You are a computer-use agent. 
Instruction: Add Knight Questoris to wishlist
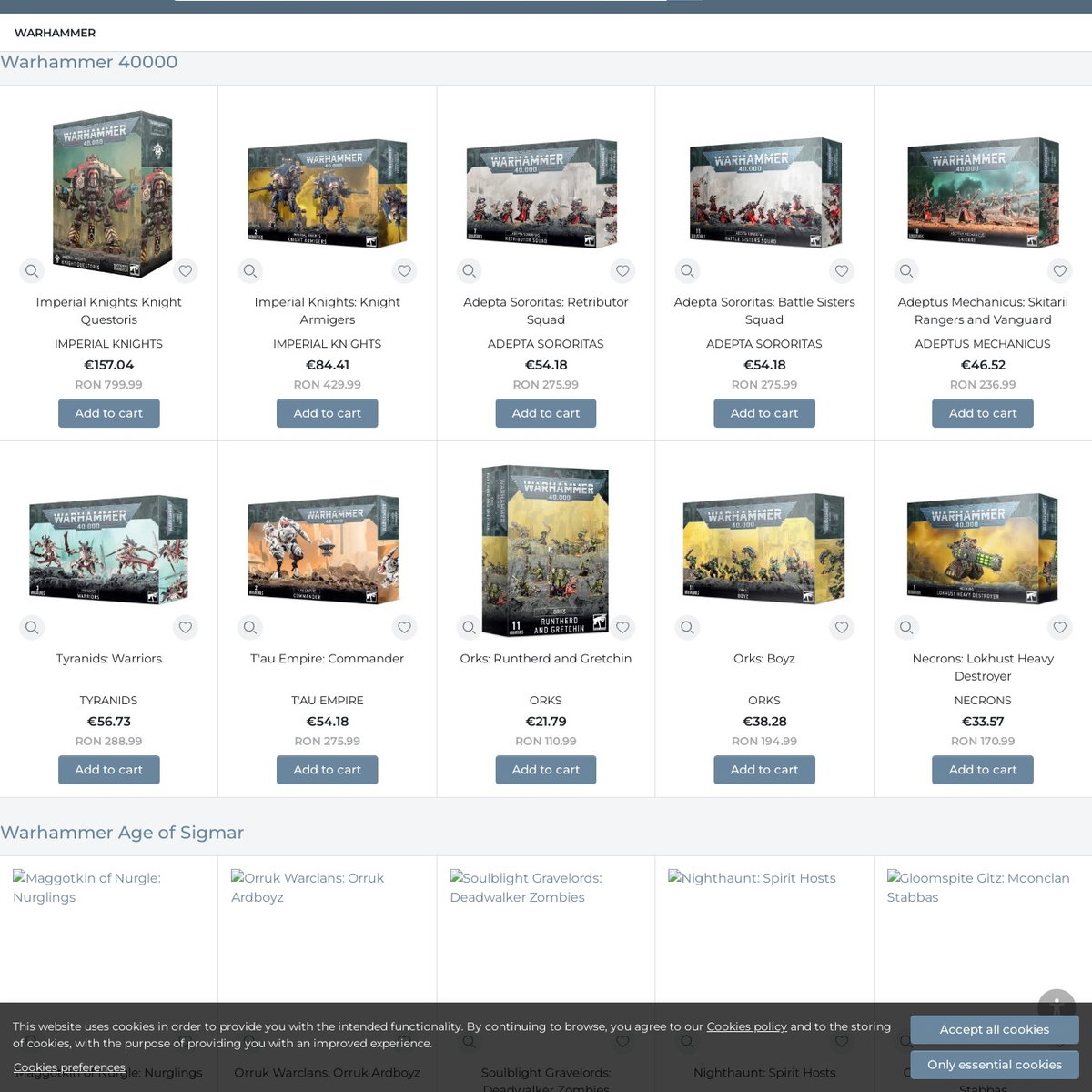coord(186,270)
